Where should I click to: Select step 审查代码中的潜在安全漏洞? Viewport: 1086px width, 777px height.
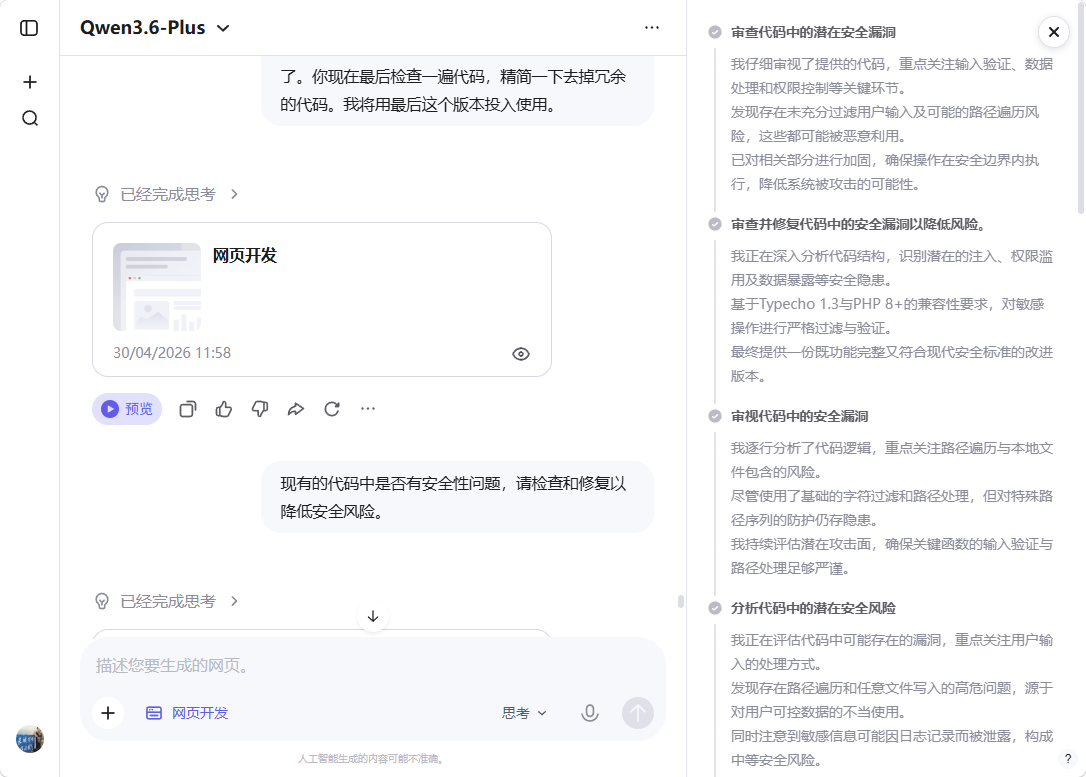tap(813, 33)
